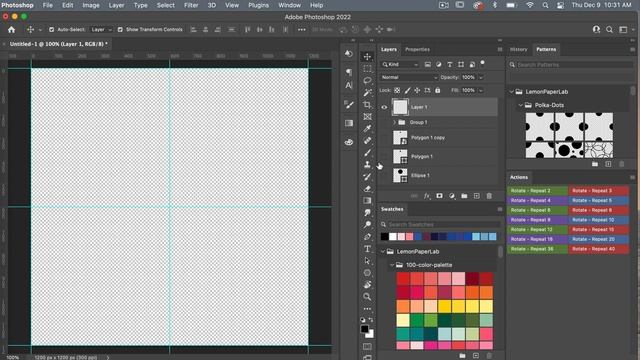Image resolution: width=640 pixels, height=360 pixels.
Task: Select the Healing Brush tool
Action: pyautogui.click(x=367, y=140)
